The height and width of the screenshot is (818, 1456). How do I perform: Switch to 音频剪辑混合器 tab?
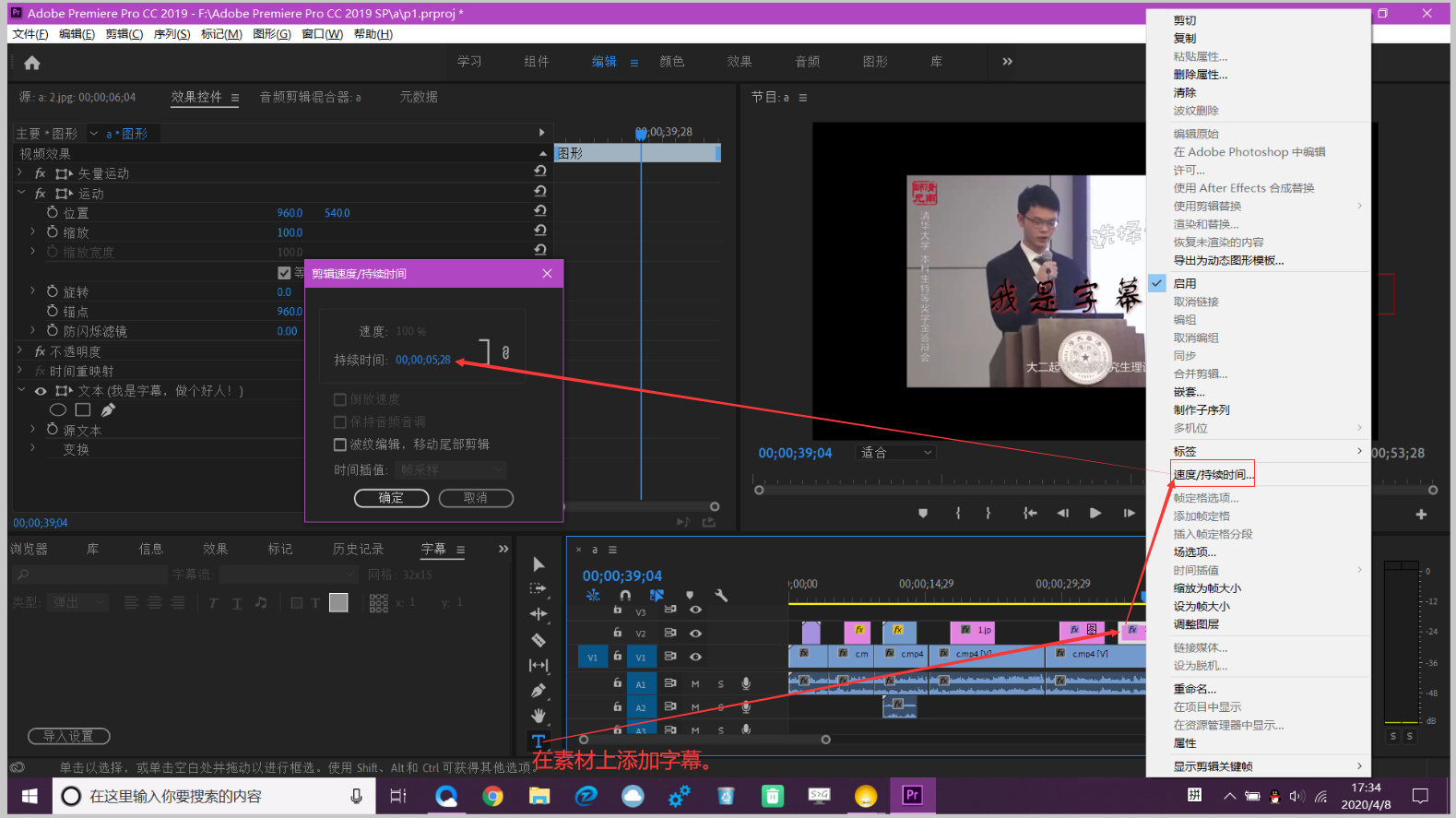coord(310,97)
